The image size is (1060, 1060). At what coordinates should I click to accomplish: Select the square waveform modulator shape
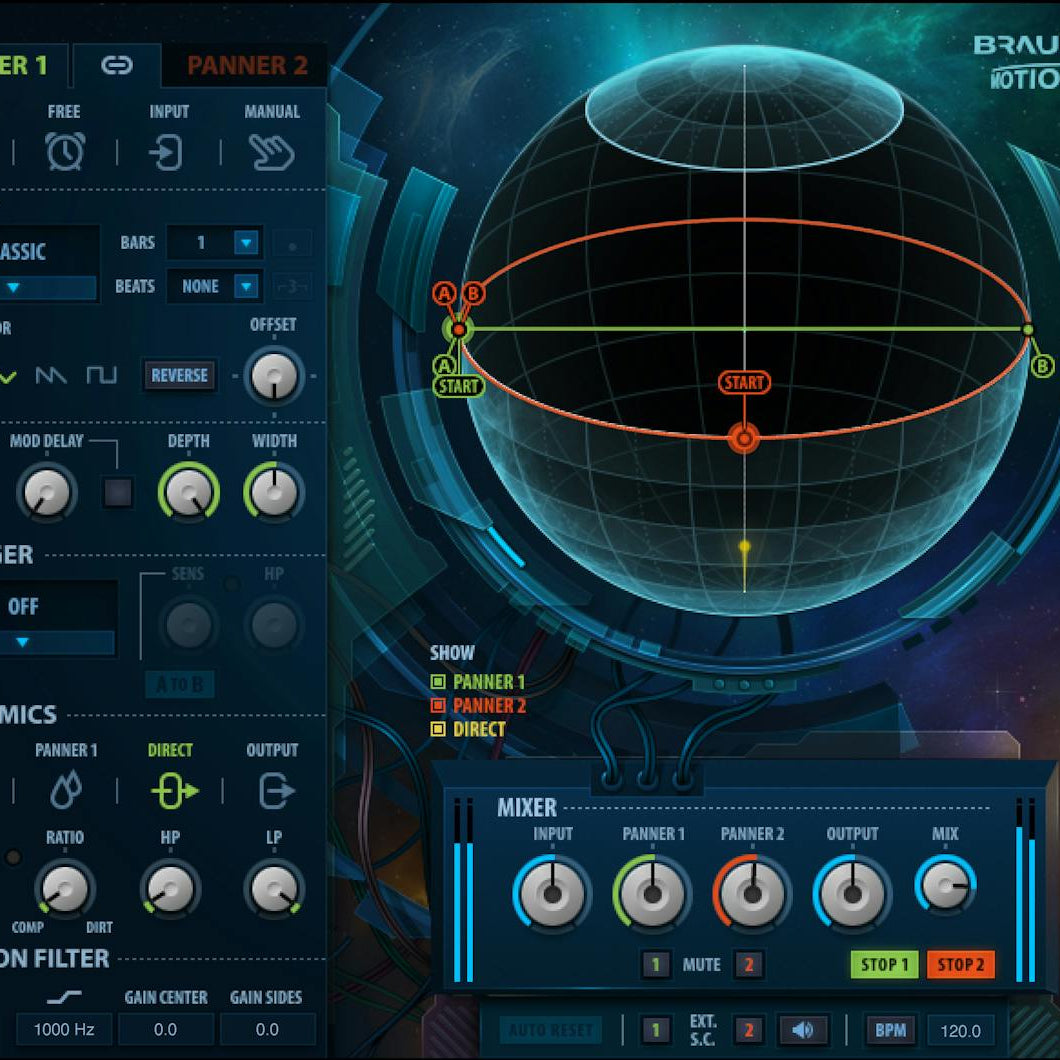(x=101, y=375)
